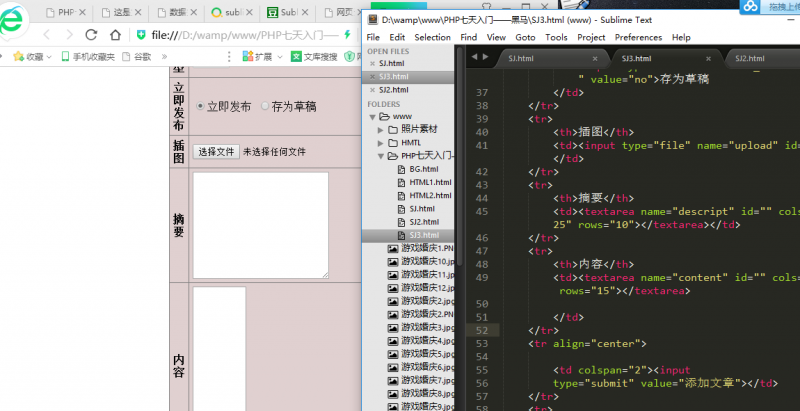Screen dimensions: 800x411
Task: Go back with the browser back arrow
Action: [x=45, y=35]
